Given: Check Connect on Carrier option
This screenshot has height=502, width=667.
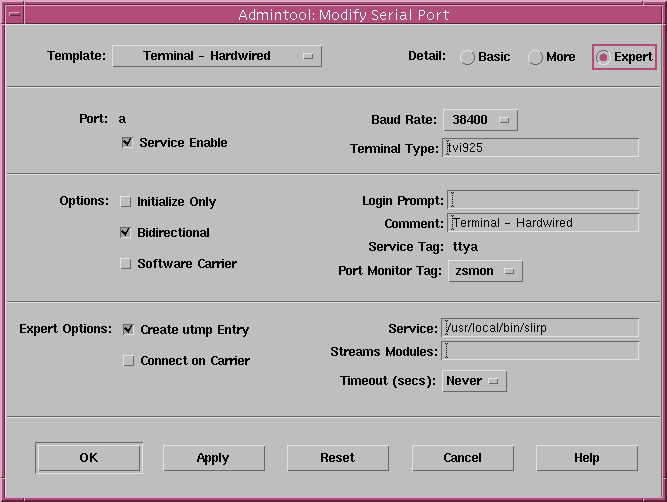Looking at the screenshot, I should (x=128, y=361).
